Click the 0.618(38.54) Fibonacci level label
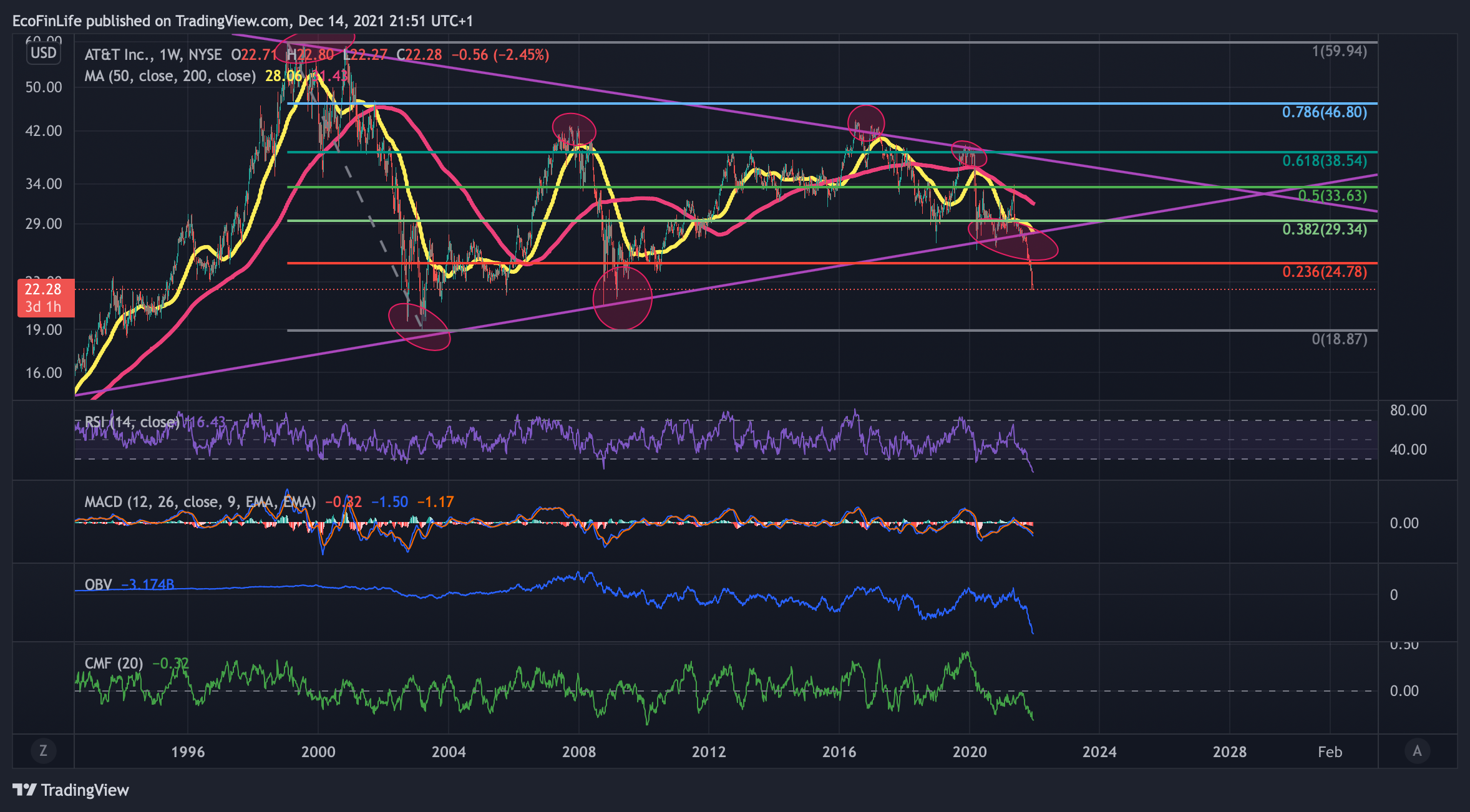1470x812 pixels. 1325,161
